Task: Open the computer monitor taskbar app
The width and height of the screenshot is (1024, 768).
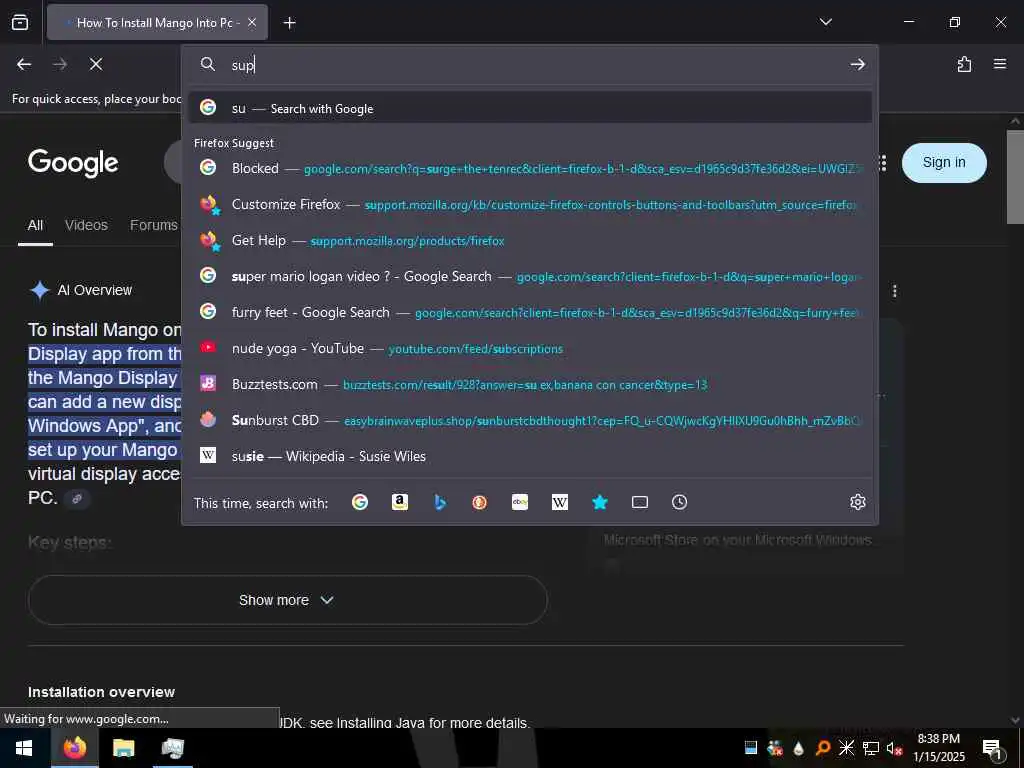Action: 172,748
